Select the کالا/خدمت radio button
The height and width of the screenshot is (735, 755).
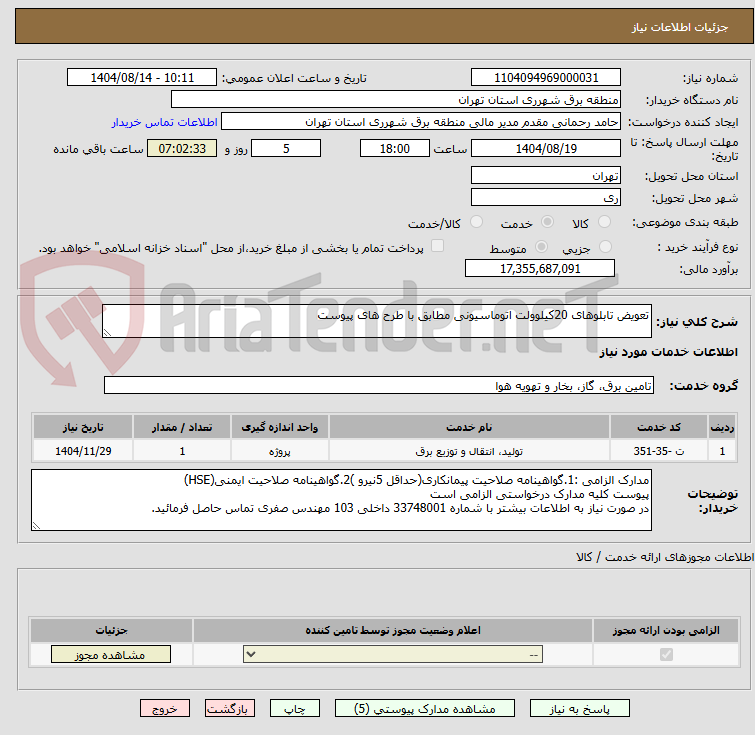coord(476,222)
